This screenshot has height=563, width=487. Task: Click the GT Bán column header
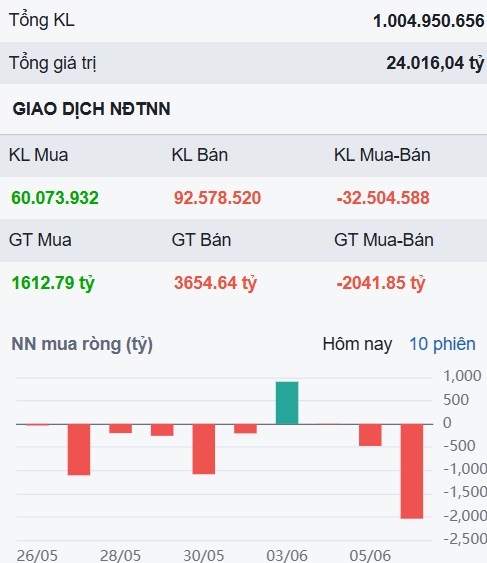click(201, 240)
